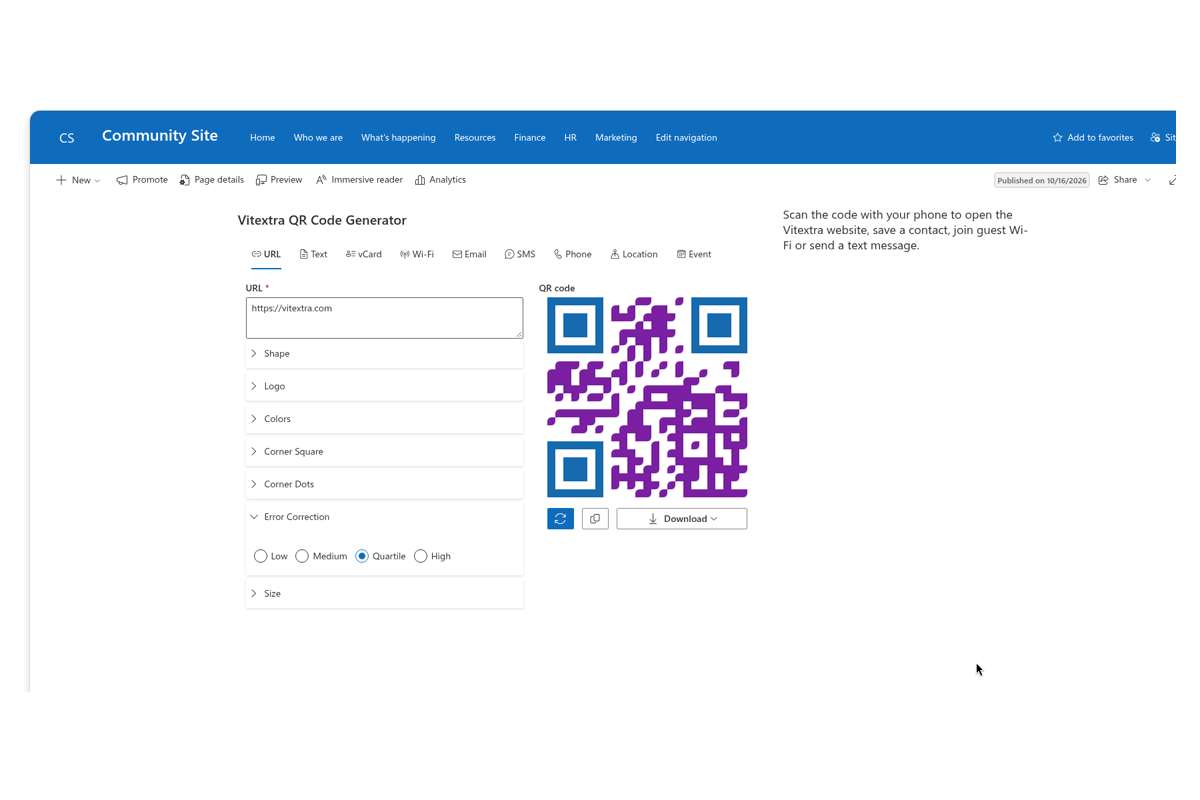Open Finance navigation item

point(530,138)
